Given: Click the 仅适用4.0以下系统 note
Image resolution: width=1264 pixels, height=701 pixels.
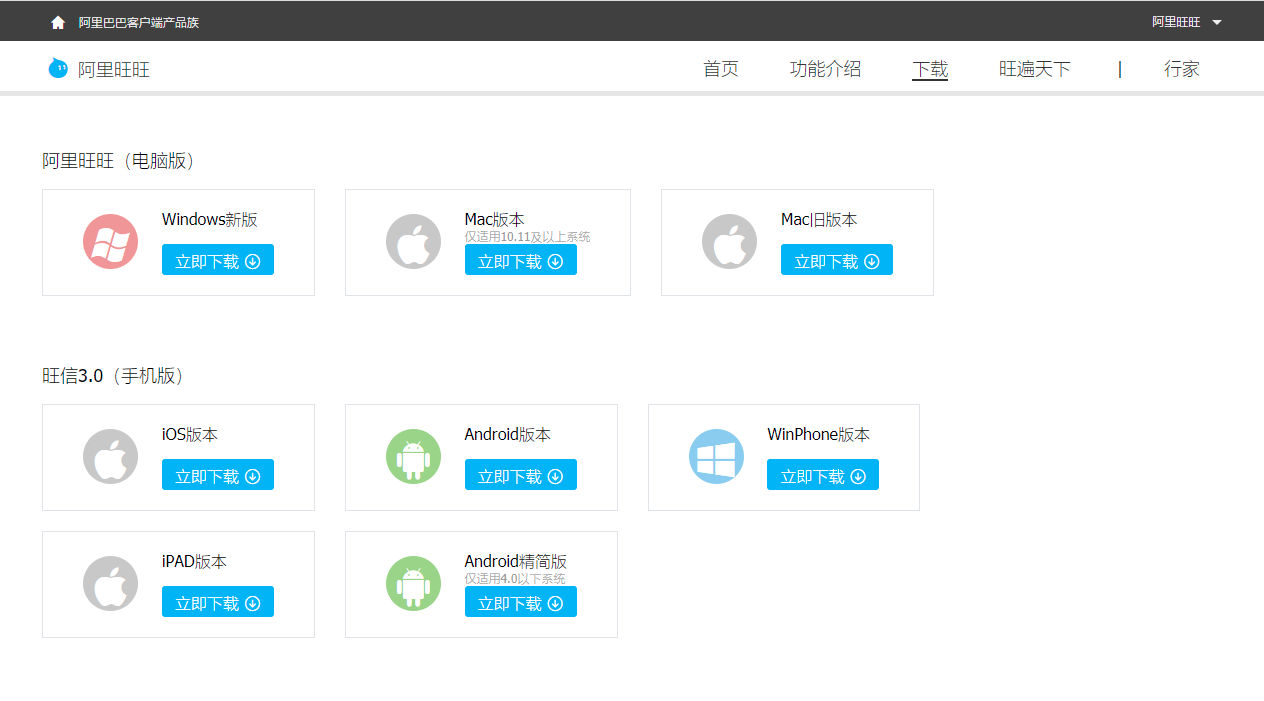Looking at the screenshot, I should pos(515,579).
